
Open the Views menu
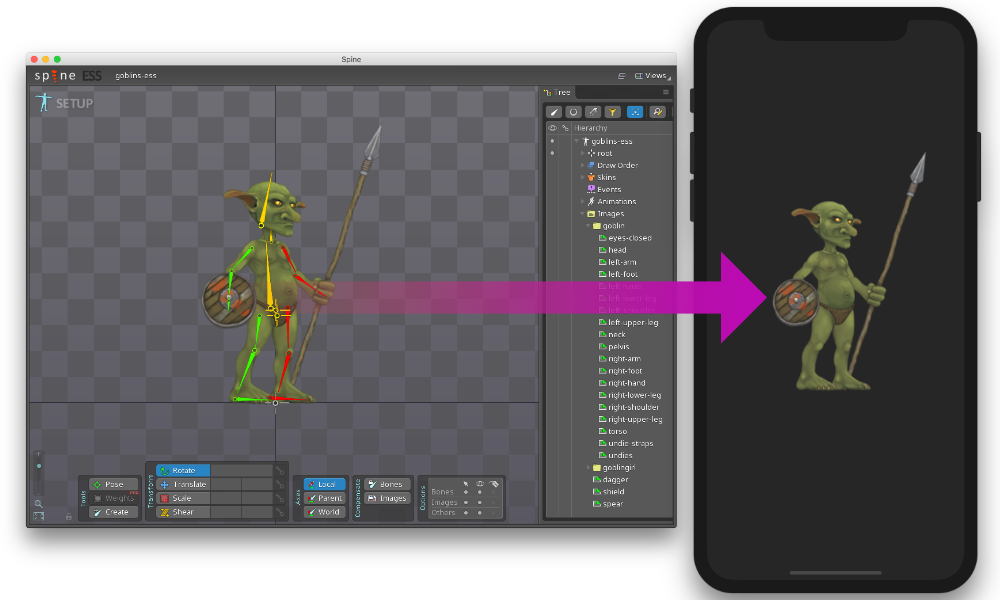(651, 76)
